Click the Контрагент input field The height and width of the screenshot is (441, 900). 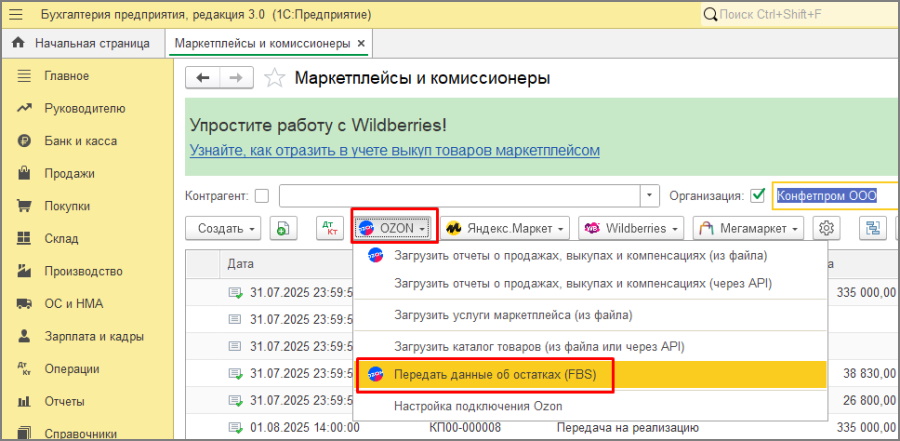point(460,196)
